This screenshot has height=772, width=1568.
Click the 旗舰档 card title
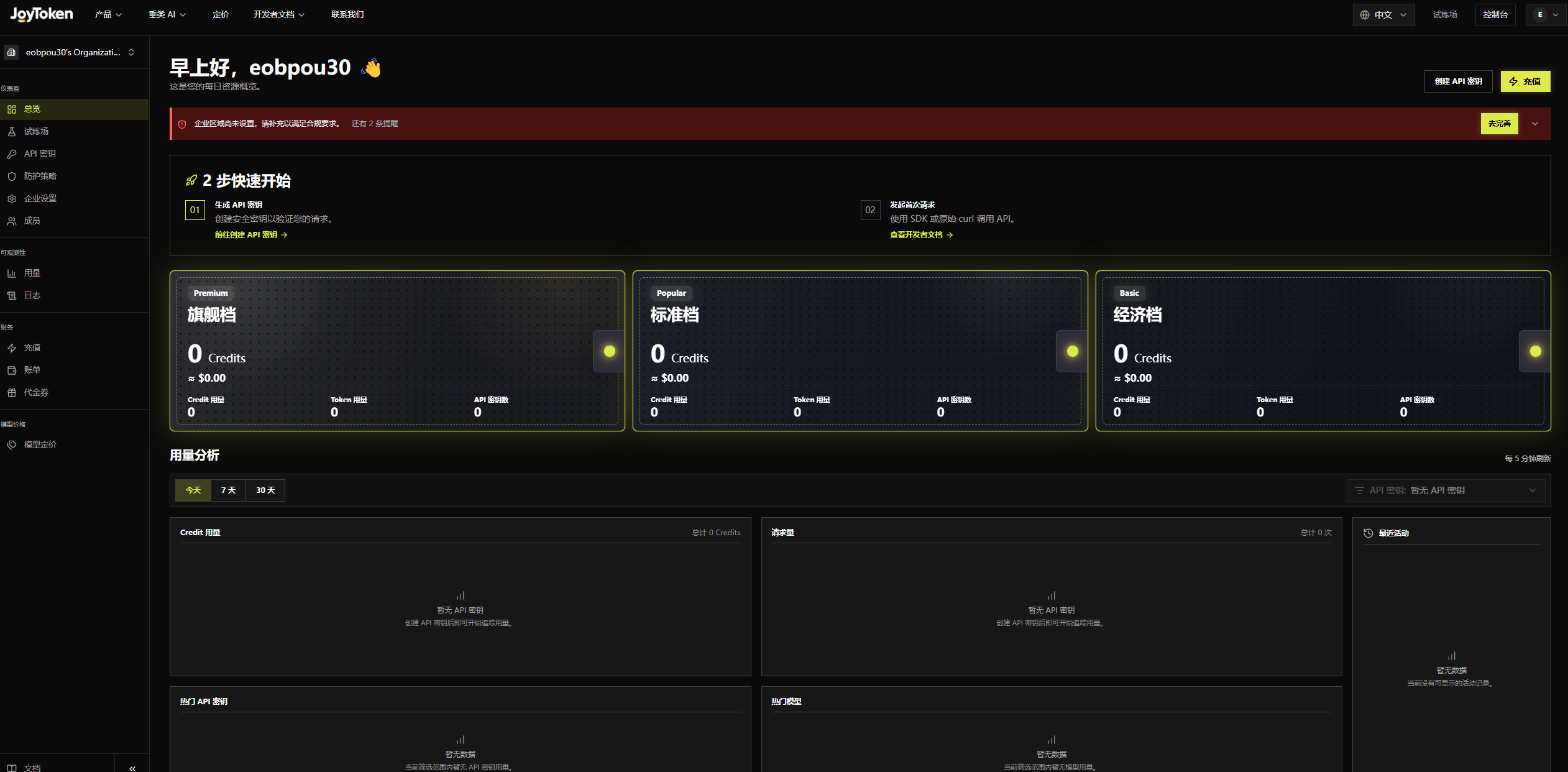pyautogui.click(x=212, y=315)
